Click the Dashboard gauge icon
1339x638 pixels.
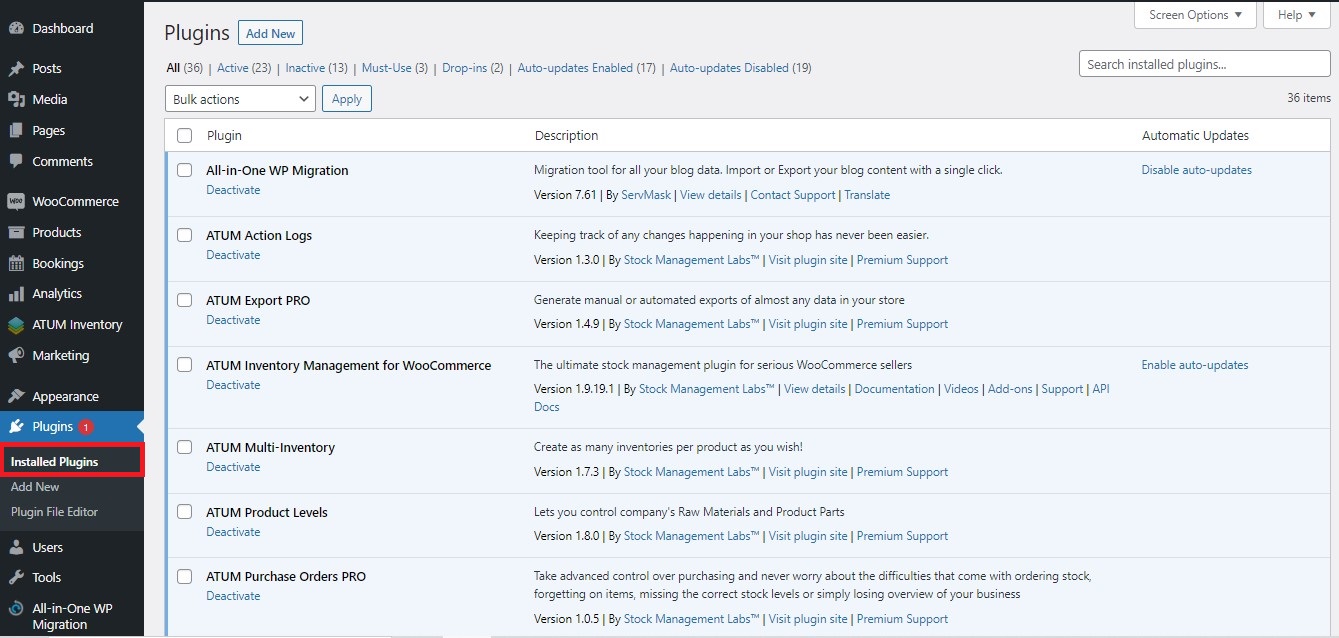tap(16, 29)
